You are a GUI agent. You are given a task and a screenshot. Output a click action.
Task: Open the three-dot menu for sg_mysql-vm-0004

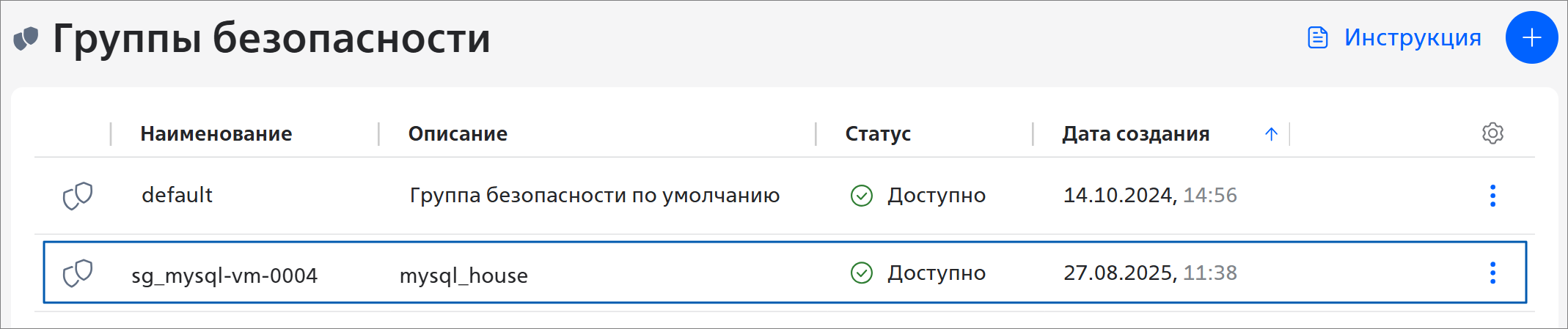coord(1492,273)
